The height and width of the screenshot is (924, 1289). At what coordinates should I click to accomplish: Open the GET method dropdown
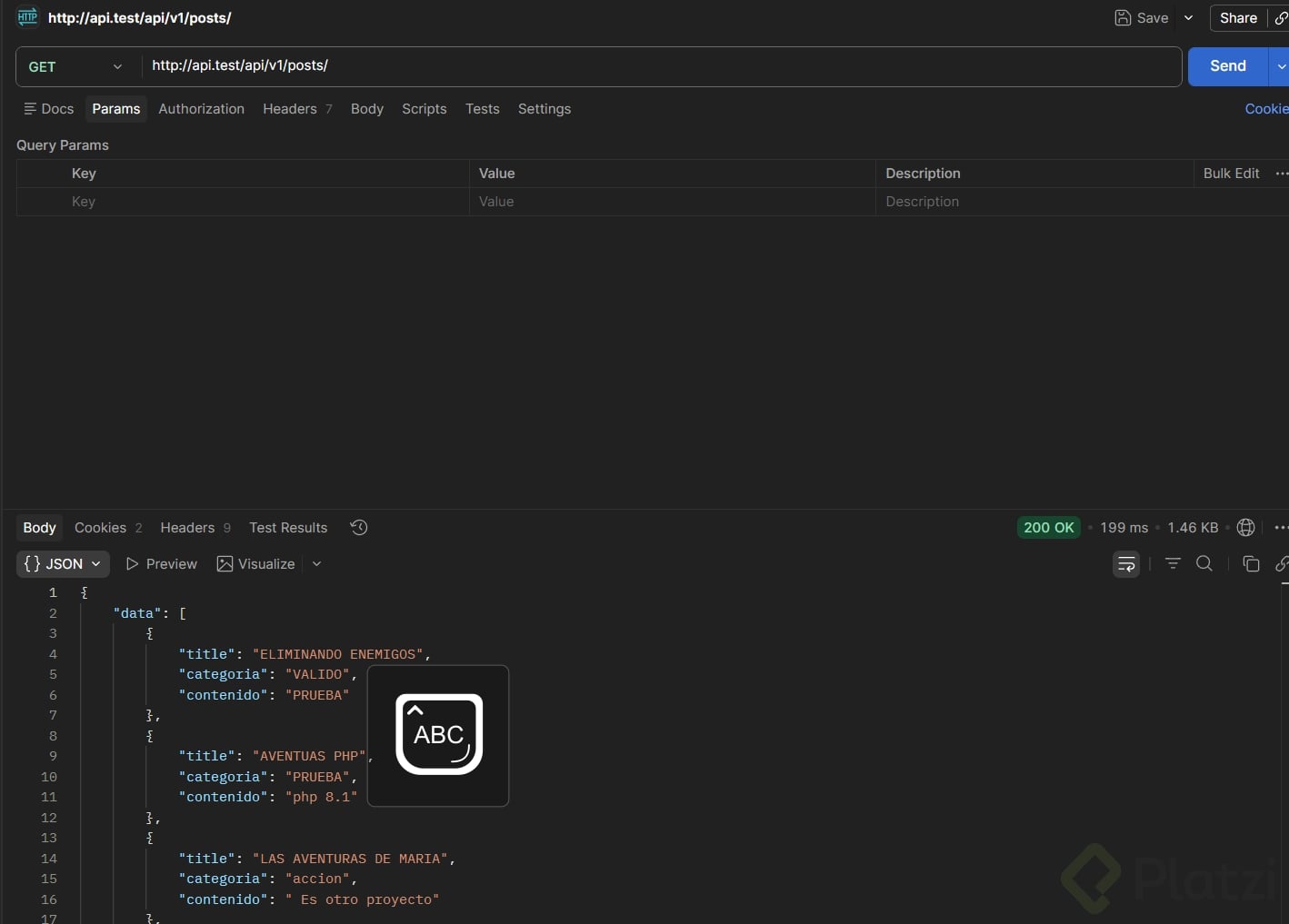click(76, 66)
